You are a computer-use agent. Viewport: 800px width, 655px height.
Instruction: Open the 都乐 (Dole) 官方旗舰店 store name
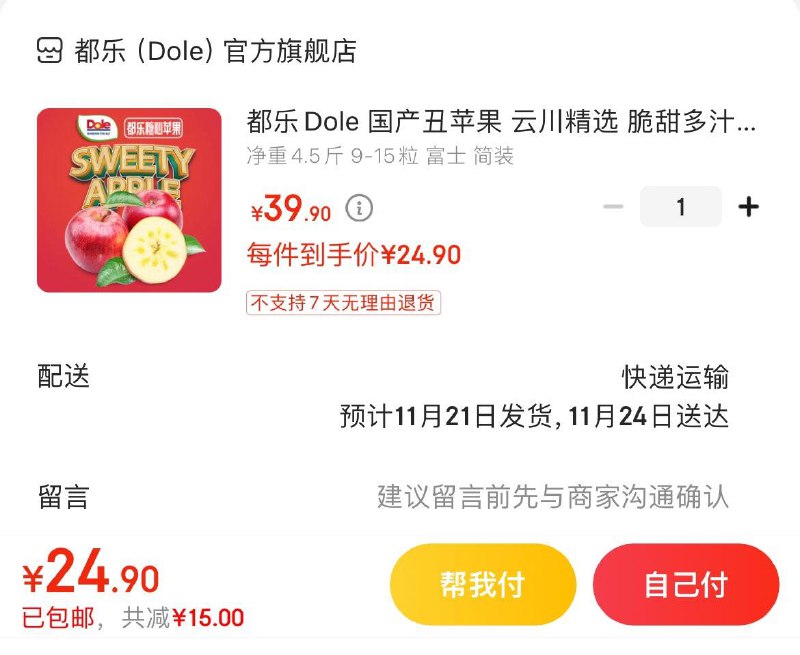coord(215,51)
